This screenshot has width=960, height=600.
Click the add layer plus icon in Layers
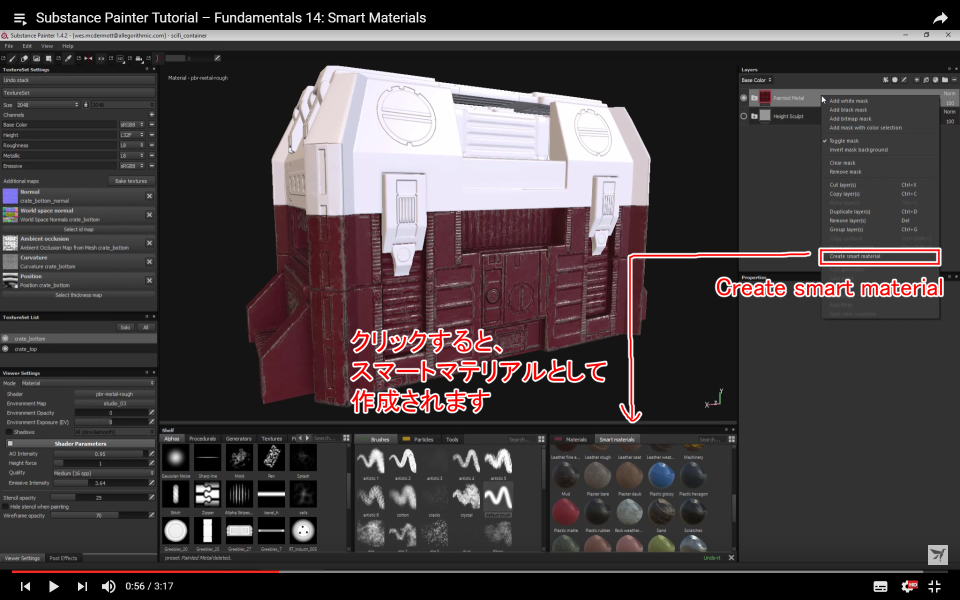pos(917,80)
